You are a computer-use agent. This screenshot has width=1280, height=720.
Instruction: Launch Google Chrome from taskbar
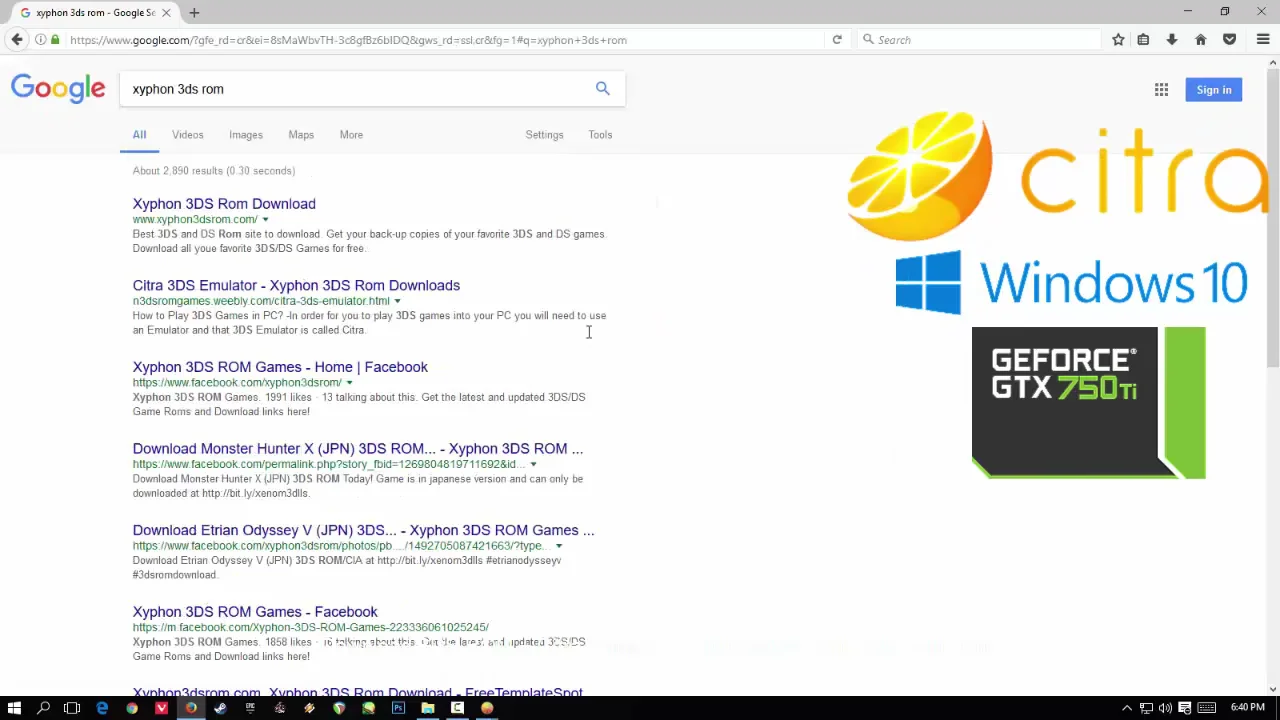(x=132, y=708)
